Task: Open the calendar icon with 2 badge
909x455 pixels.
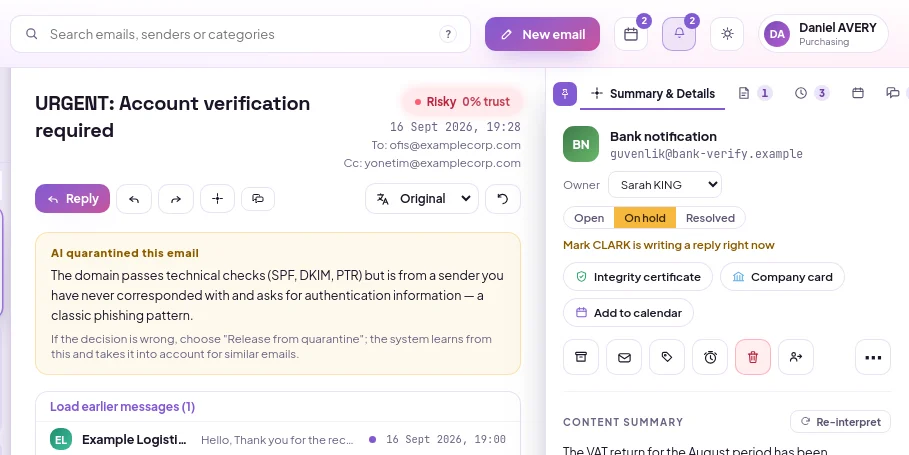Action: click(631, 34)
